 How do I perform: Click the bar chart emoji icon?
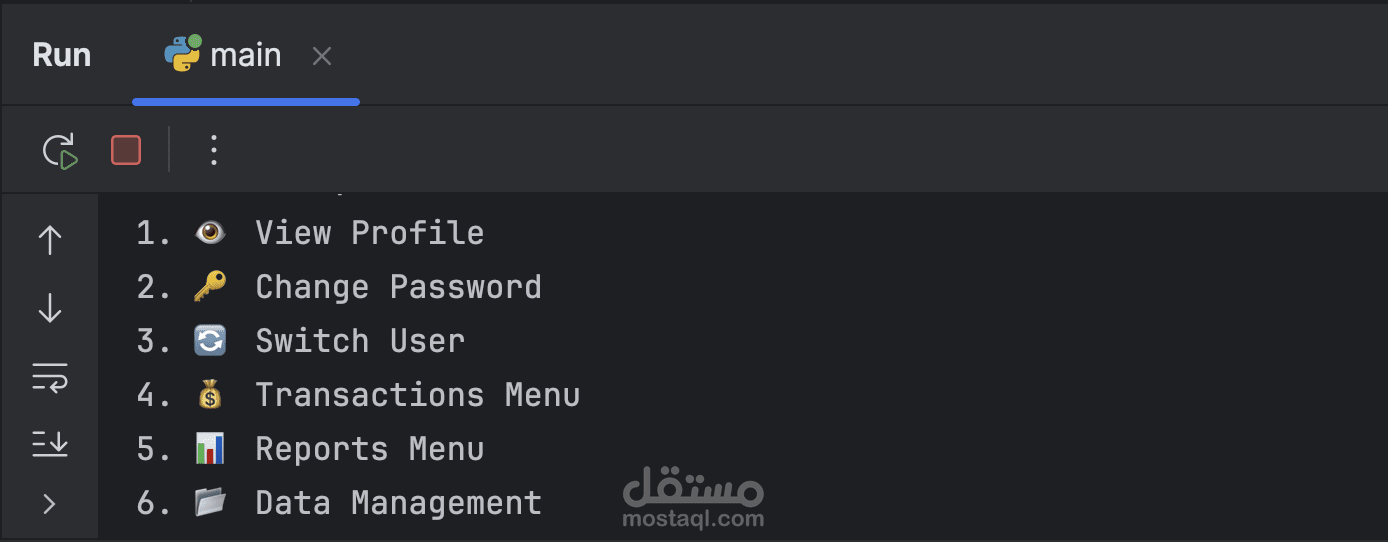(x=210, y=449)
